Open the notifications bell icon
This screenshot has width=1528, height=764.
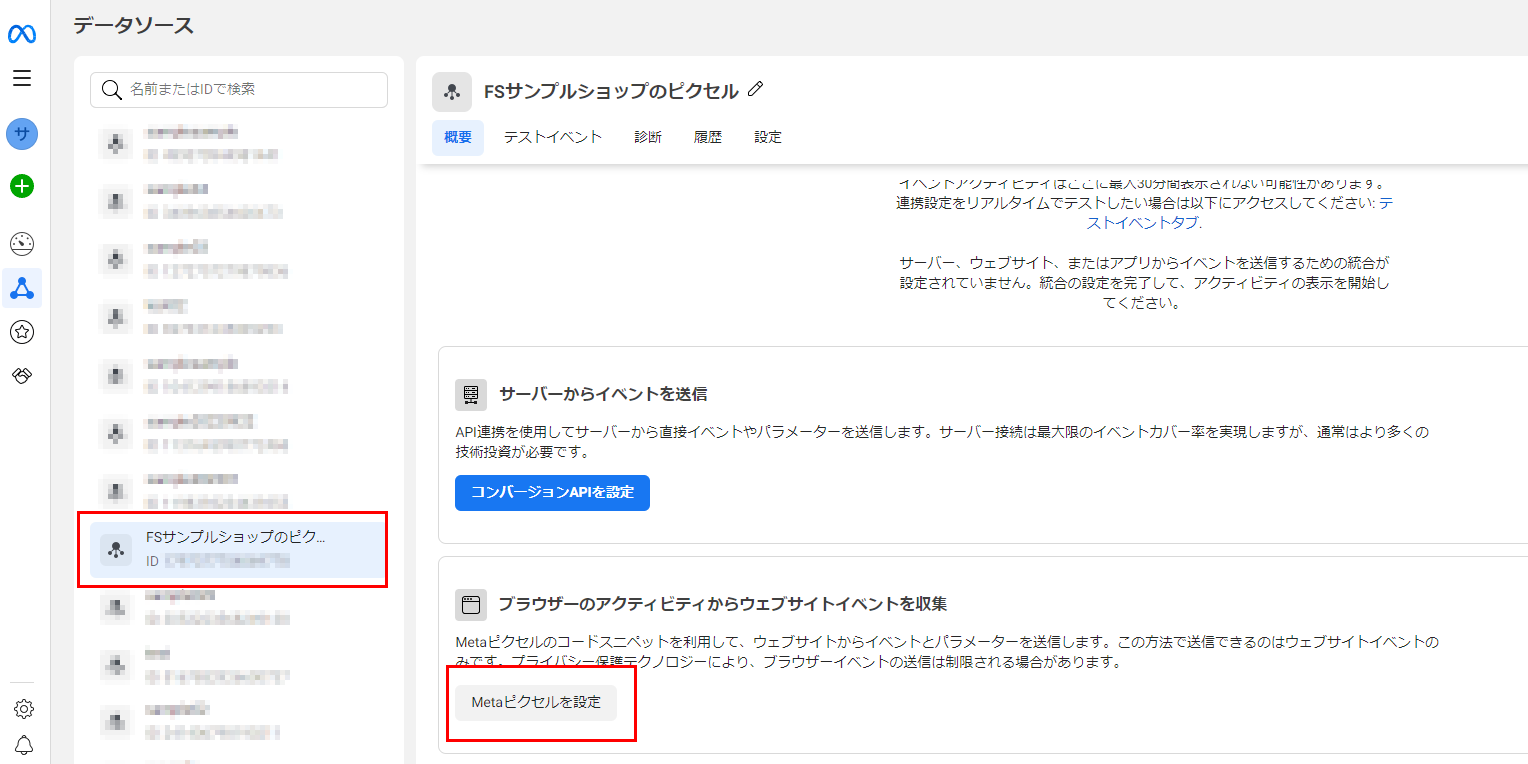pos(23,745)
